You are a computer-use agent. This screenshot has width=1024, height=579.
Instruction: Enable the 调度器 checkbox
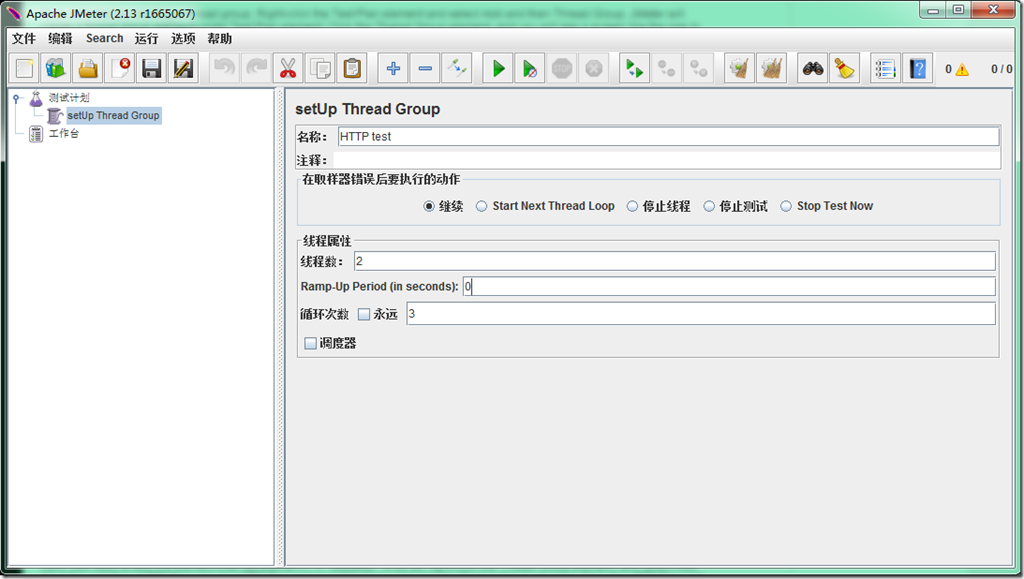click(311, 343)
